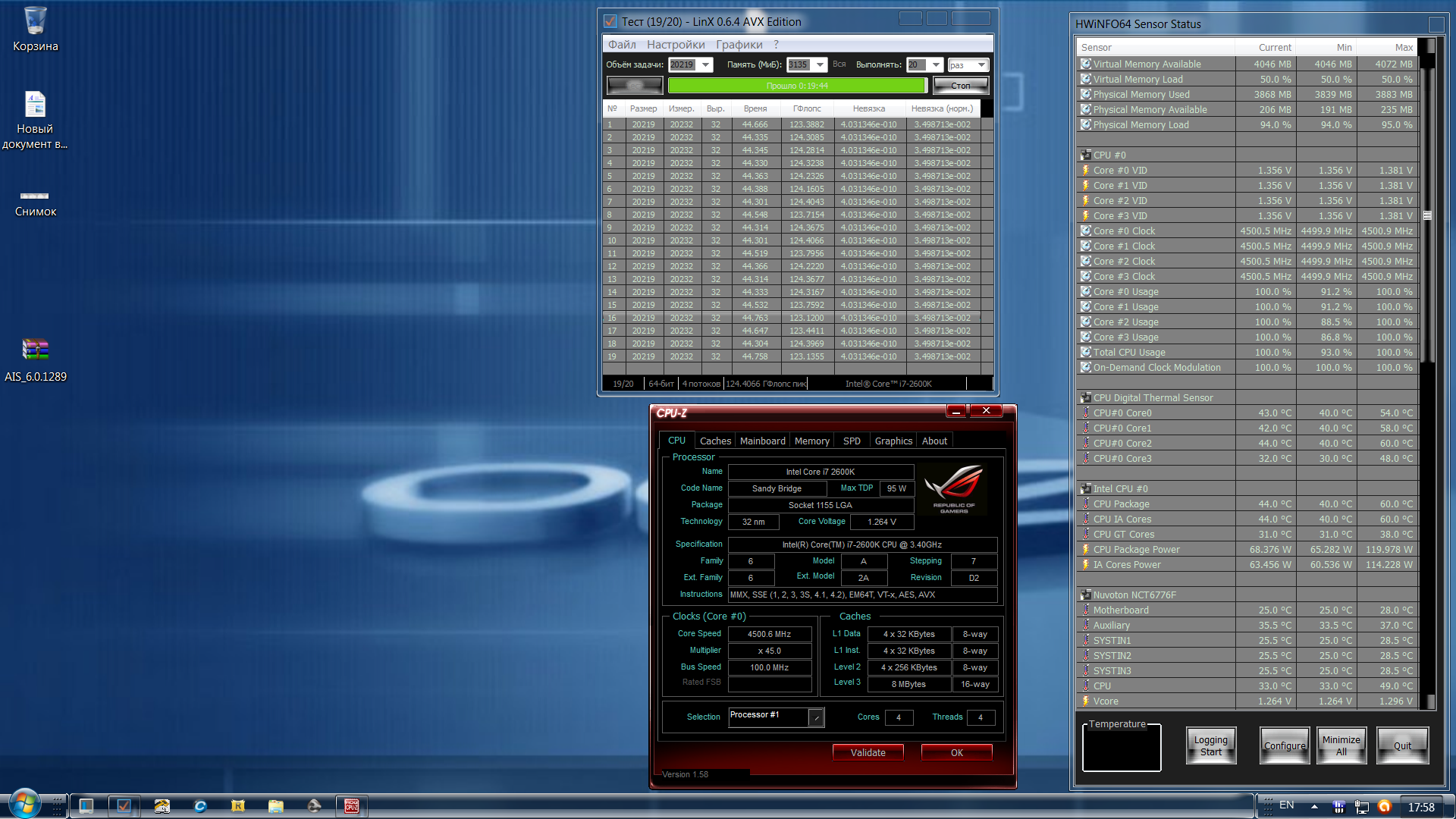Image resolution: width=1456 pixels, height=819 pixels.
Task: Click the Total CPU Usage sensor icon
Action: click(x=1086, y=353)
